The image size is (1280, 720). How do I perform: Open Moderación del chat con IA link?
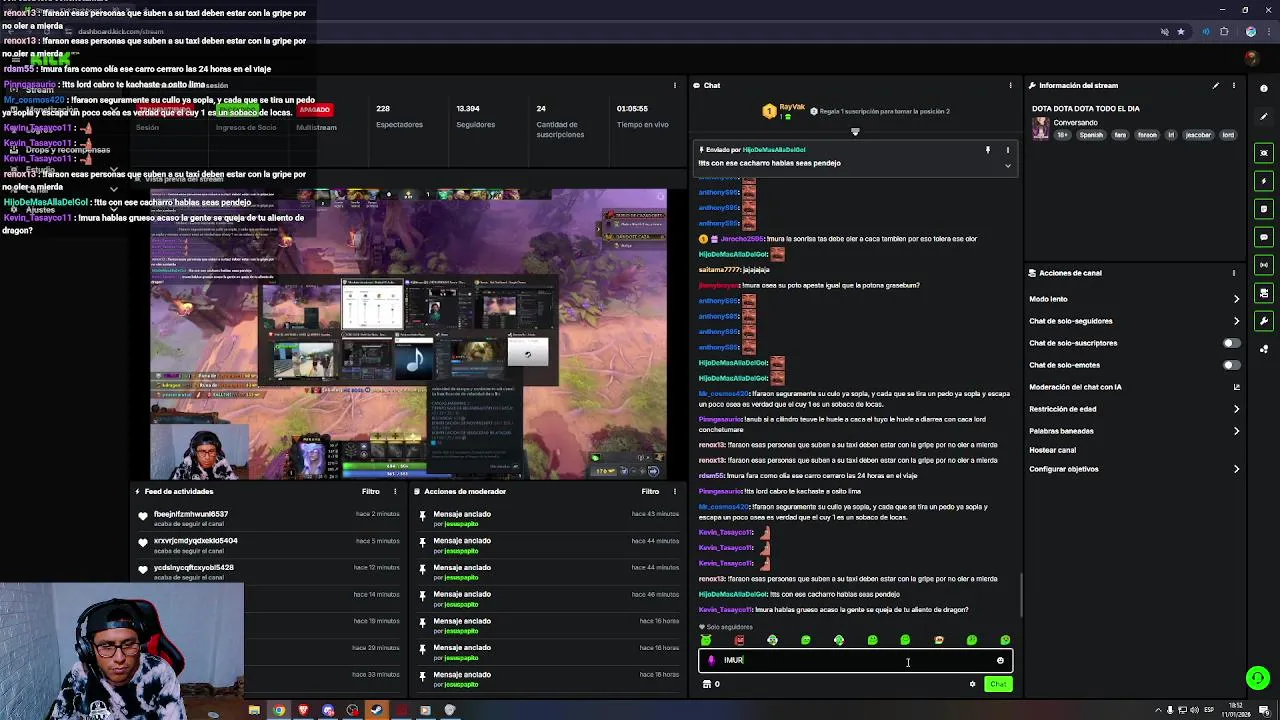click(1135, 387)
